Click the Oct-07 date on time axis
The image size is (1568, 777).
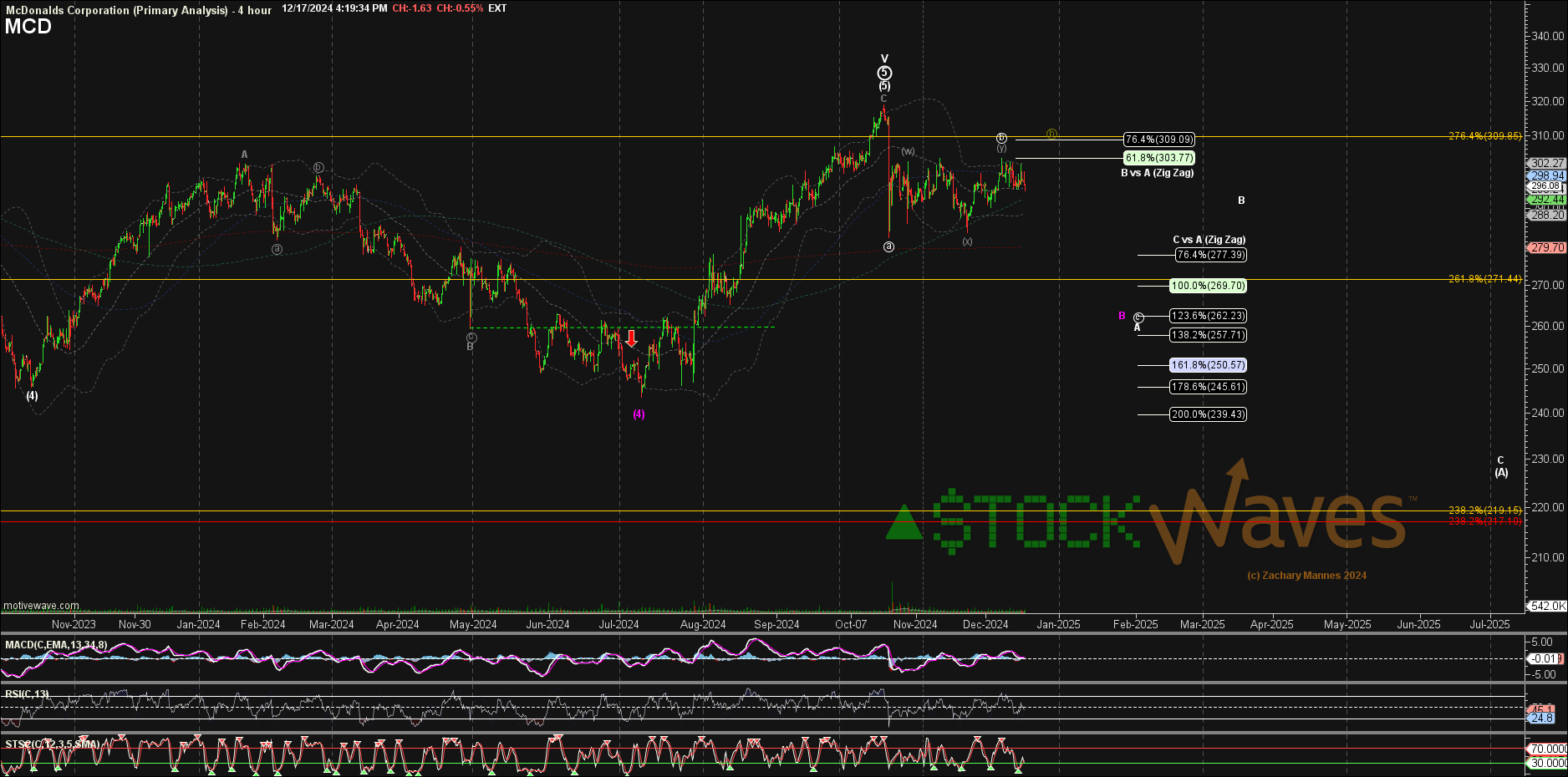pos(851,624)
